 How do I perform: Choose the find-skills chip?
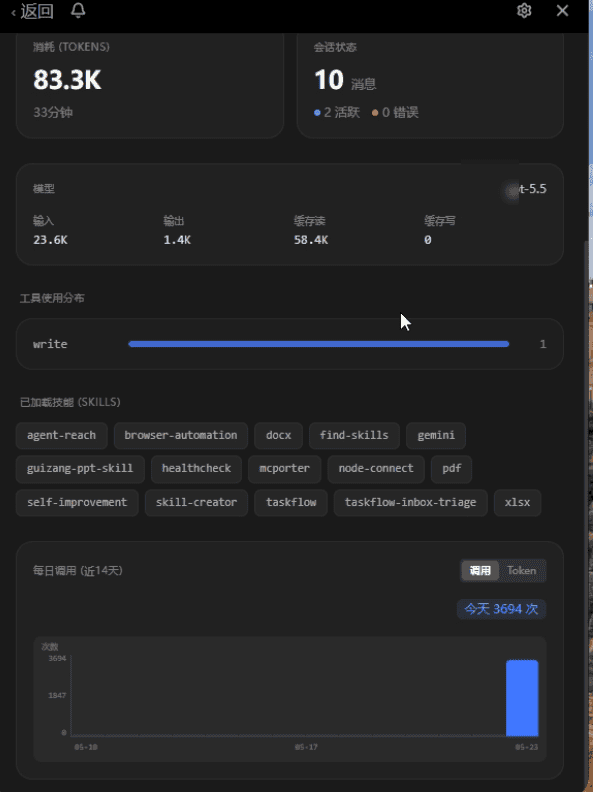tap(354, 435)
